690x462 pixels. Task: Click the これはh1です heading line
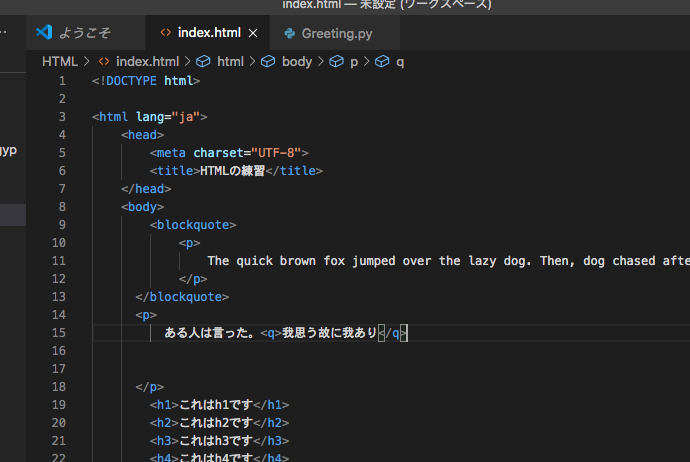point(219,405)
